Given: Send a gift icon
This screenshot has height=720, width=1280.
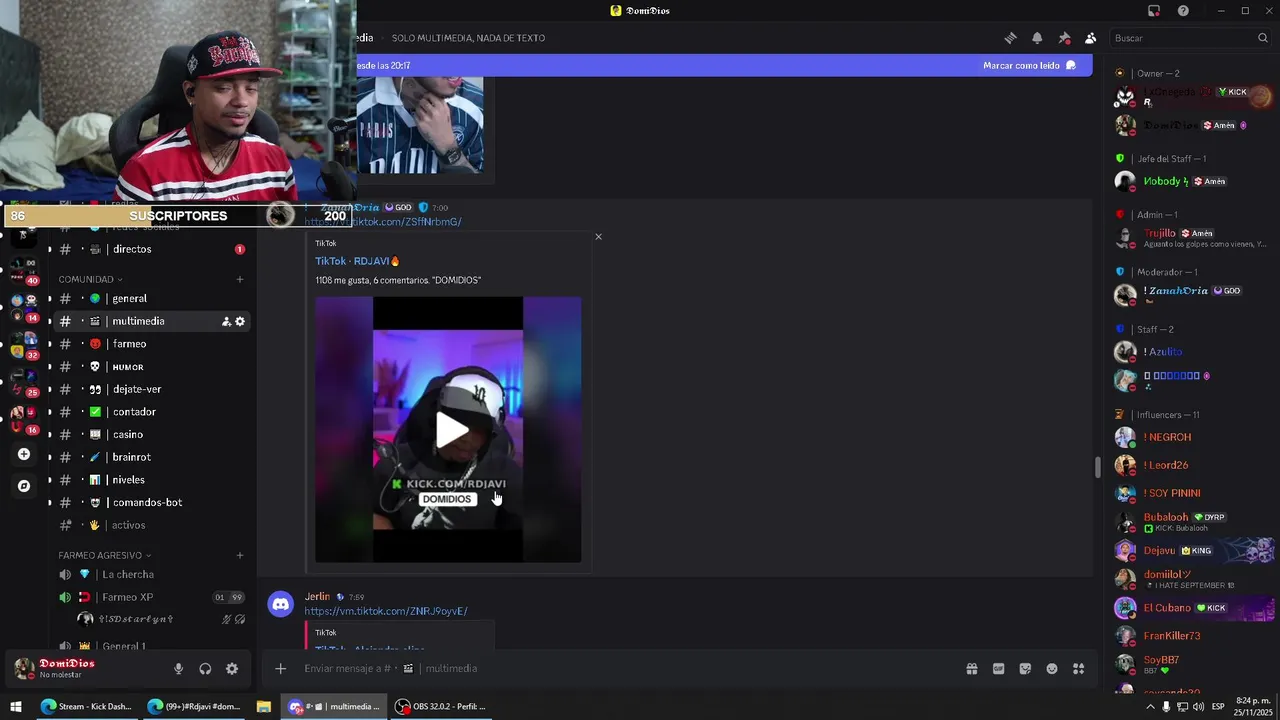Looking at the screenshot, I should (x=971, y=669).
